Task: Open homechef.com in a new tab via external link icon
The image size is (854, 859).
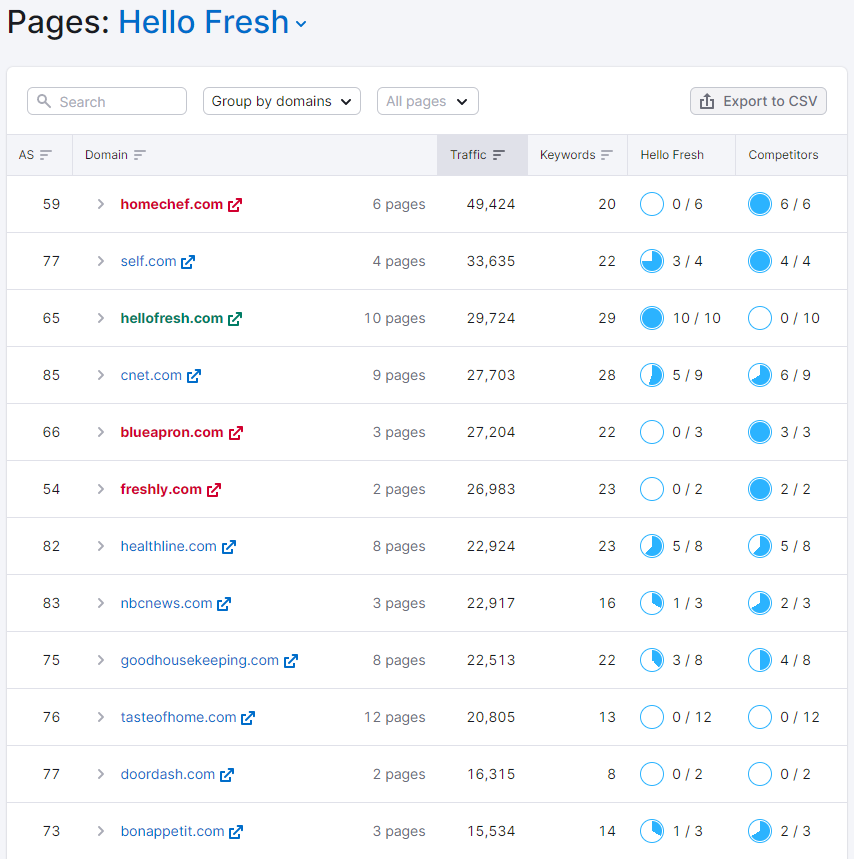Action: point(236,203)
